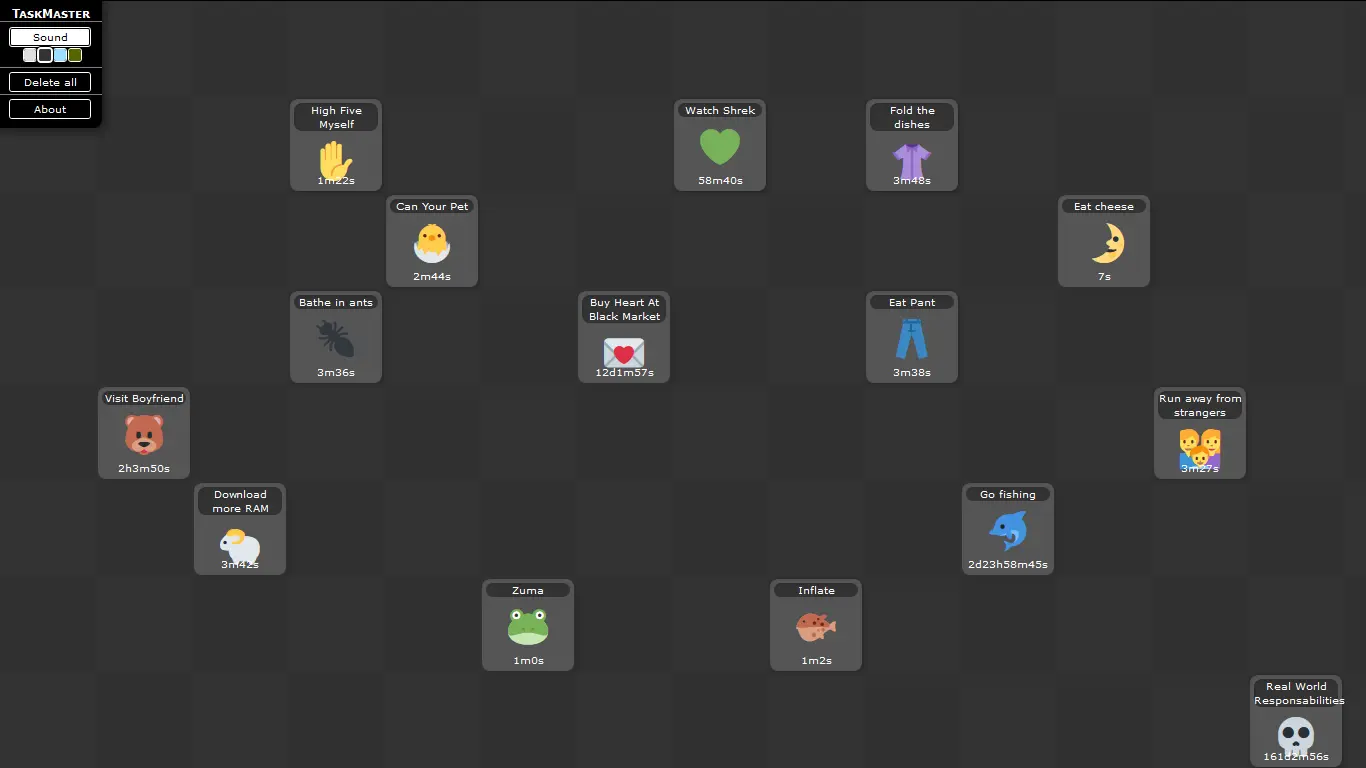Click the skull icon on Real World Responsabilities
Screen dimensions: 1366x768
(x=1296, y=736)
